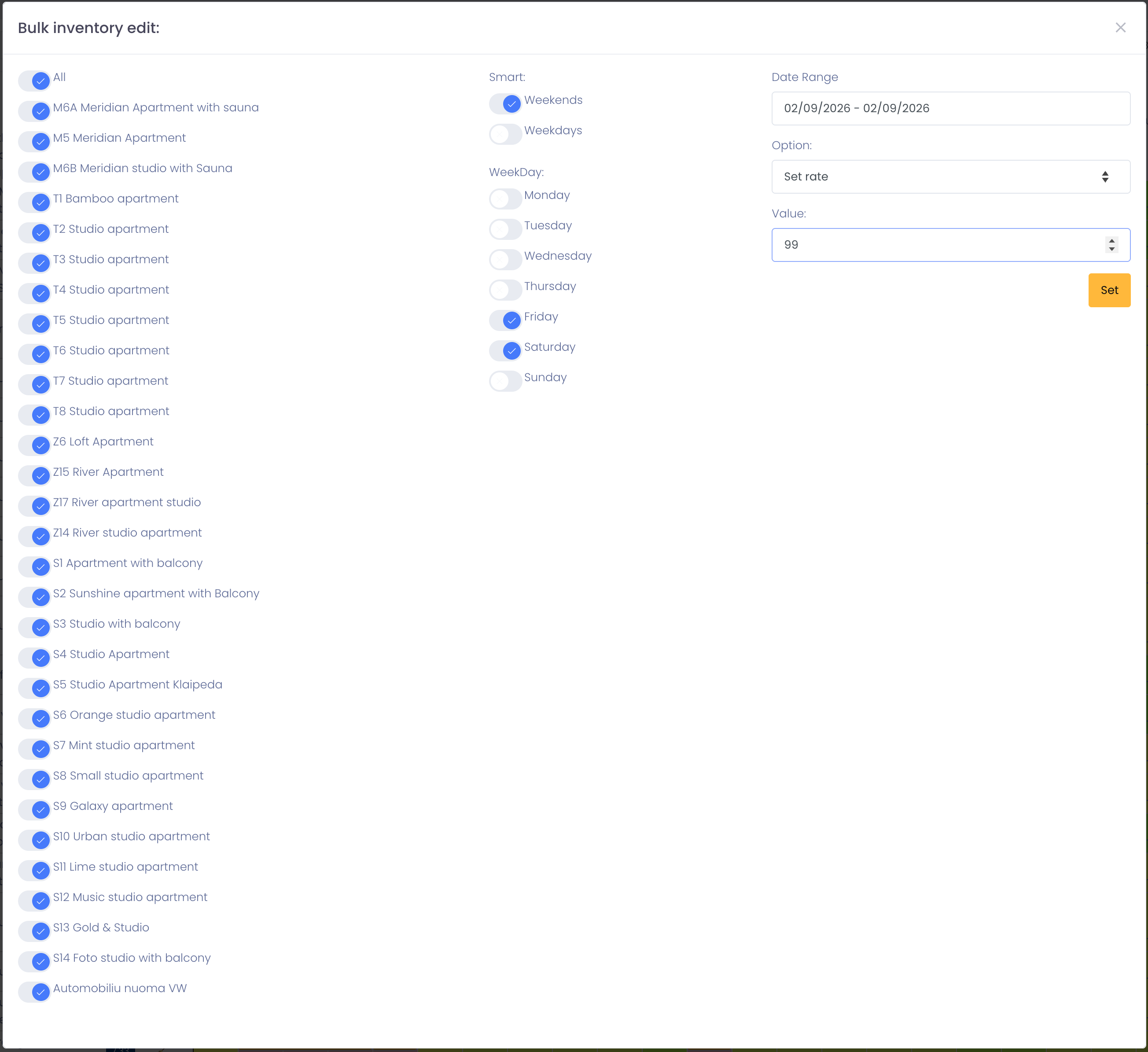The width and height of the screenshot is (1148, 1052).
Task: Turn off the Weekends smart toggle
Action: point(505,104)
